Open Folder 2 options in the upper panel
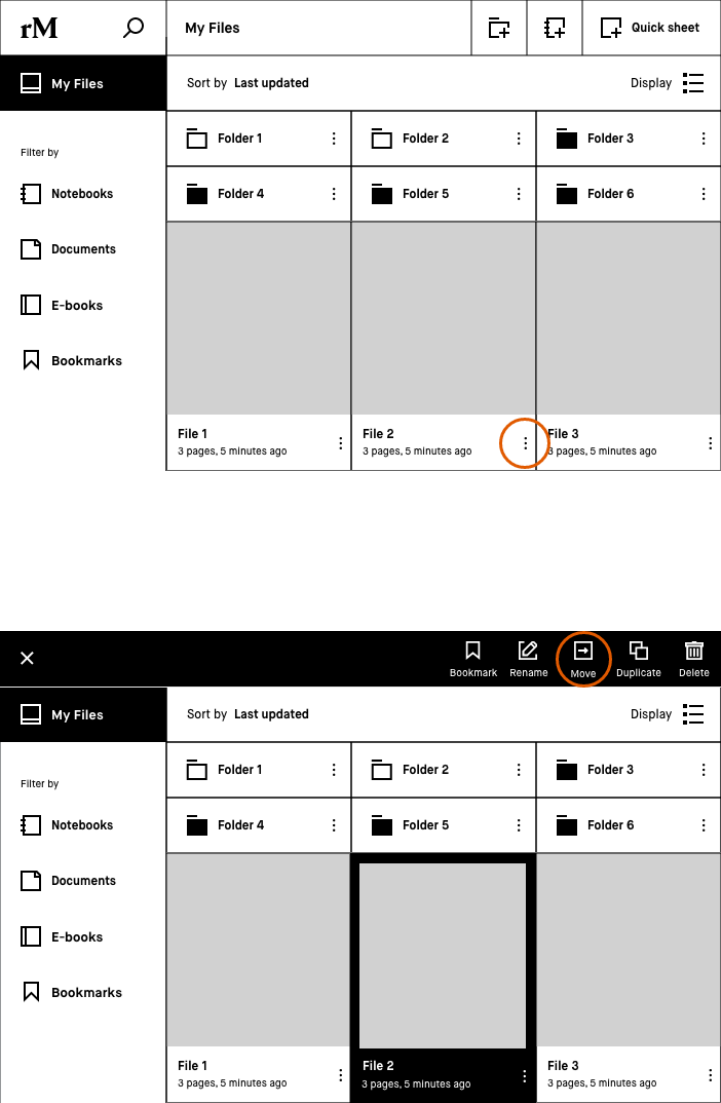The image size is (721, 1103). [x=518, y=139]
